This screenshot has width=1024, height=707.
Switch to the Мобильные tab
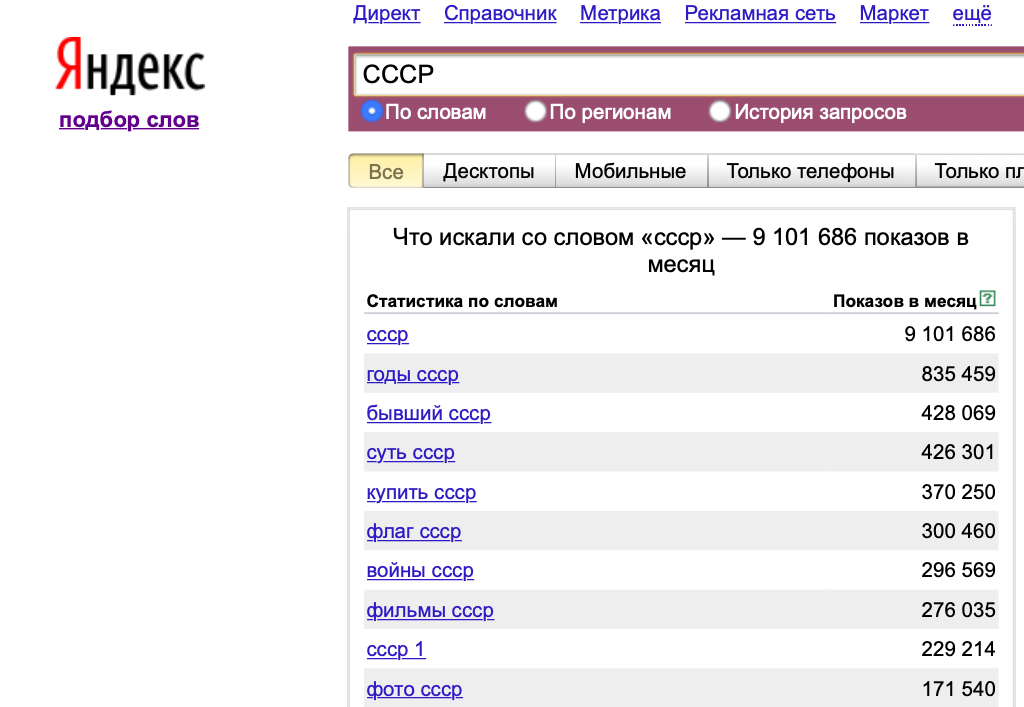click(x=630, y=171)
